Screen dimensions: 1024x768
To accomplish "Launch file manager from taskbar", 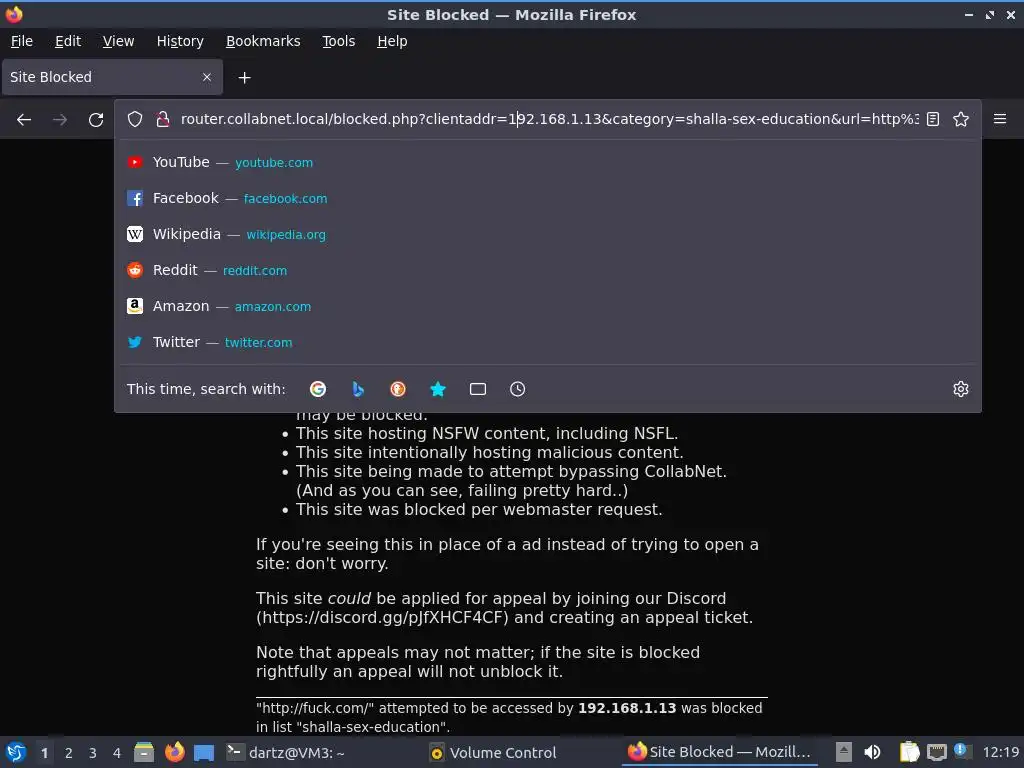I will (x=144, y=752).
